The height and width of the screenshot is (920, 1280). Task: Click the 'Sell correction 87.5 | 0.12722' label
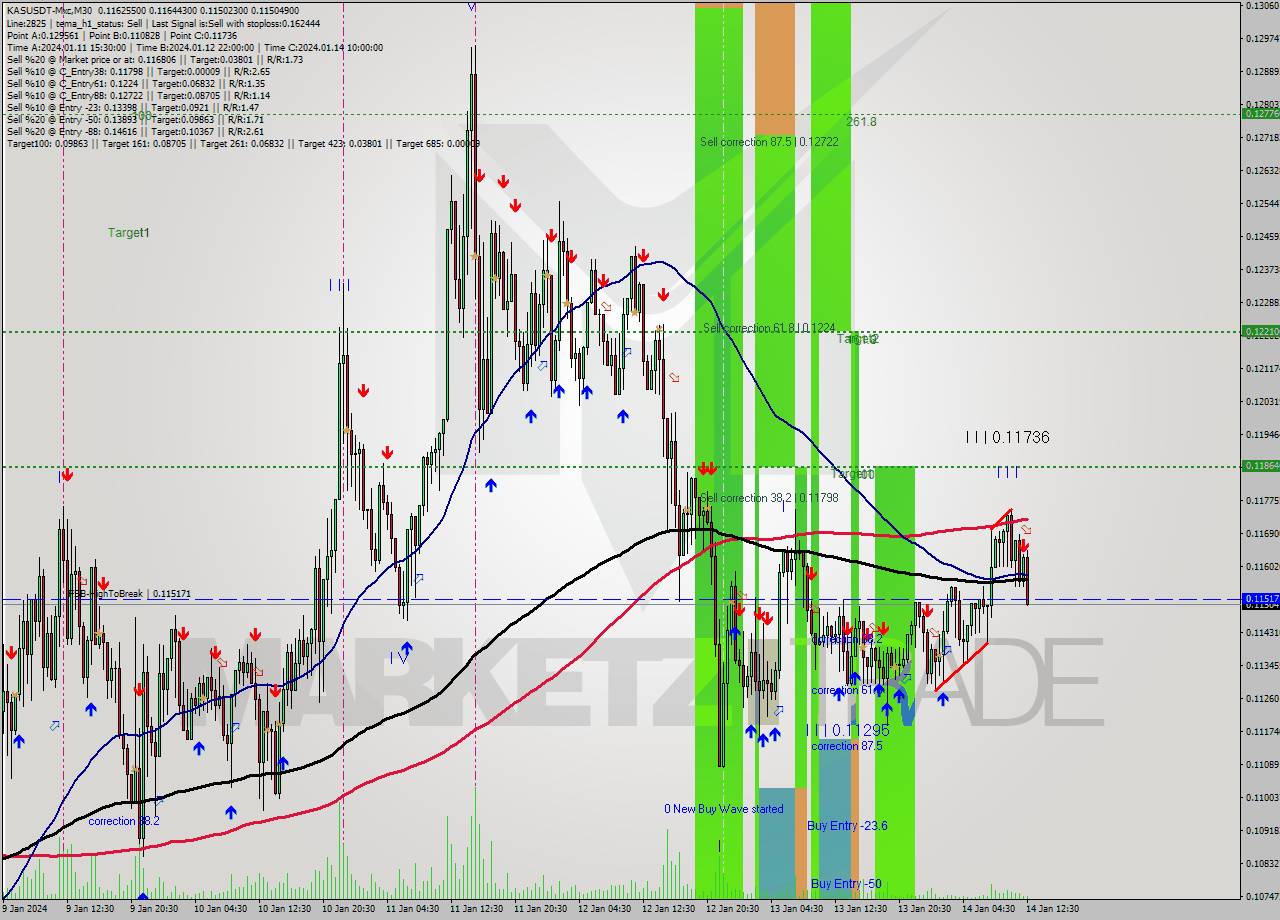[x=769, y=142]
